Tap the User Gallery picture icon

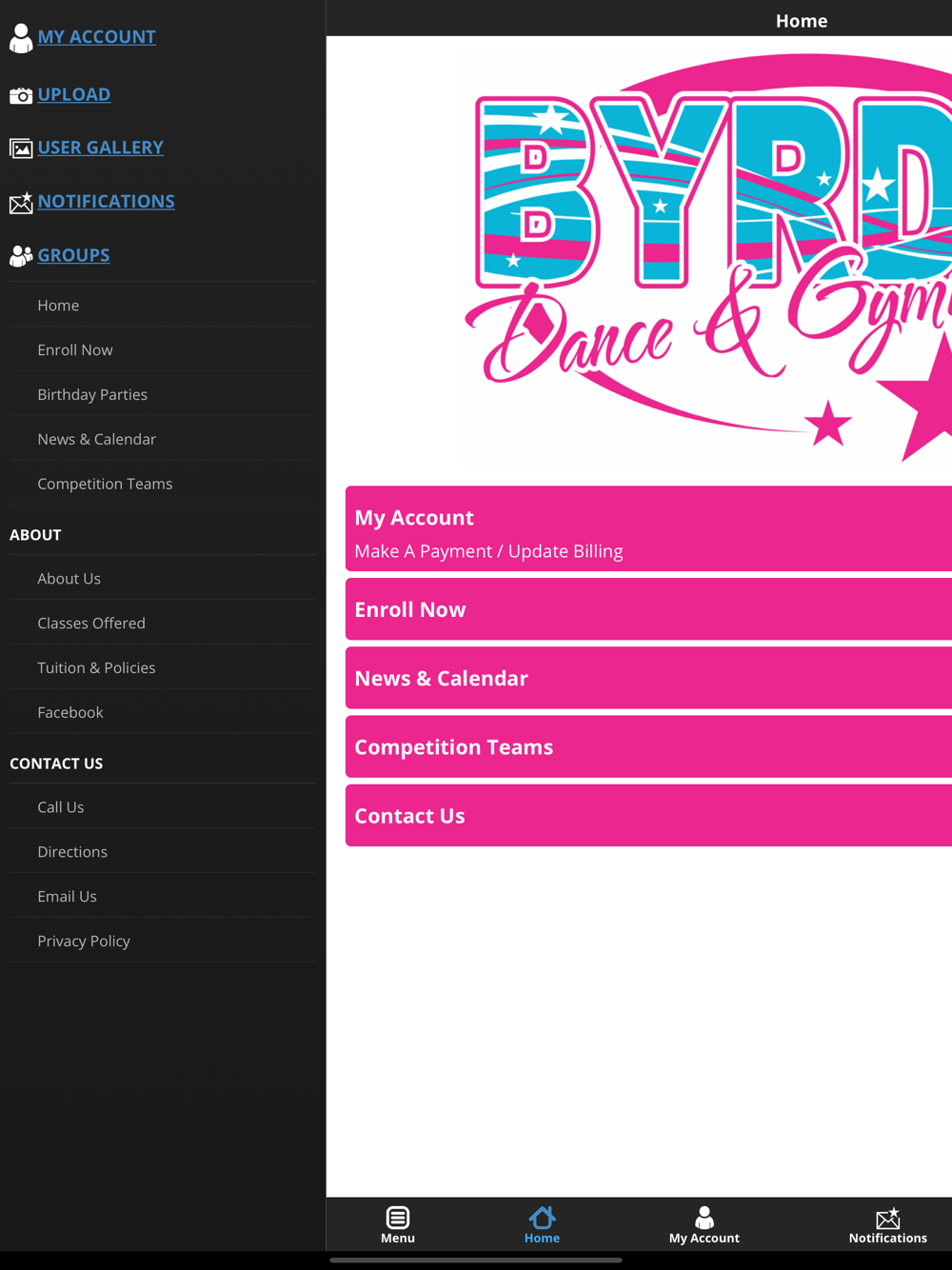[x=21, y=149]
